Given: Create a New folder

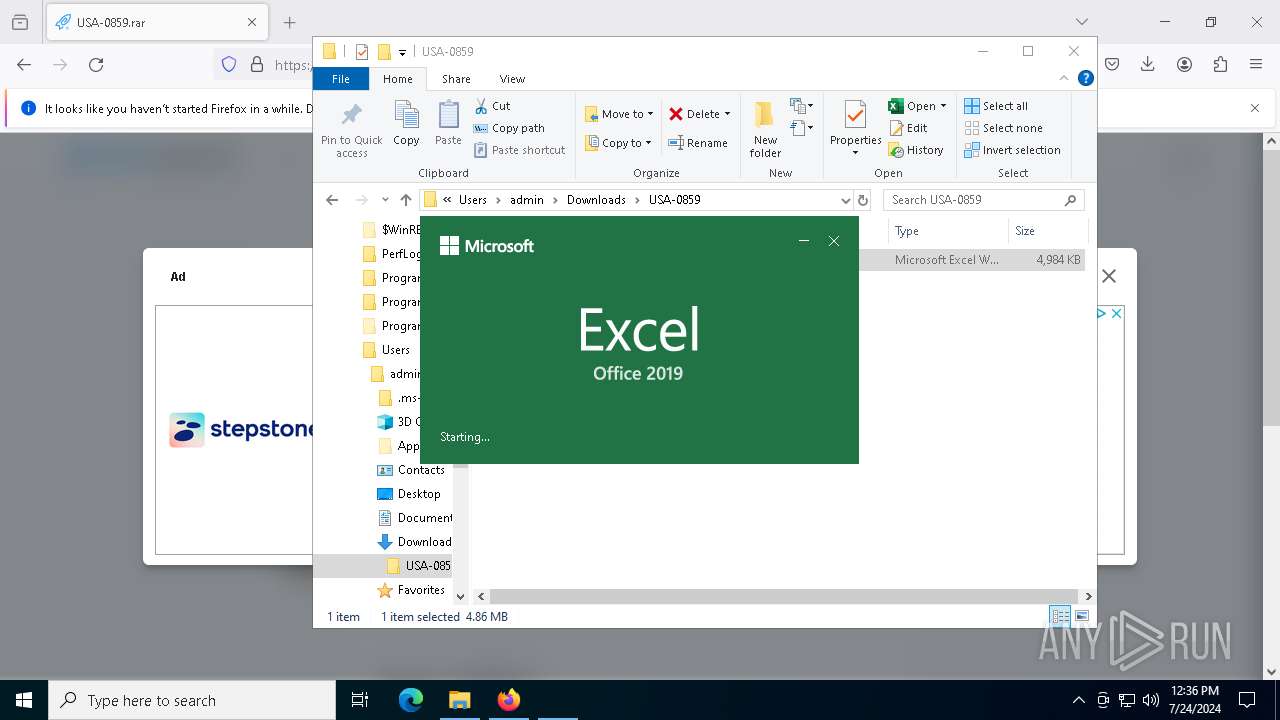Looking at the screenshot, I should tap(765, 129).
